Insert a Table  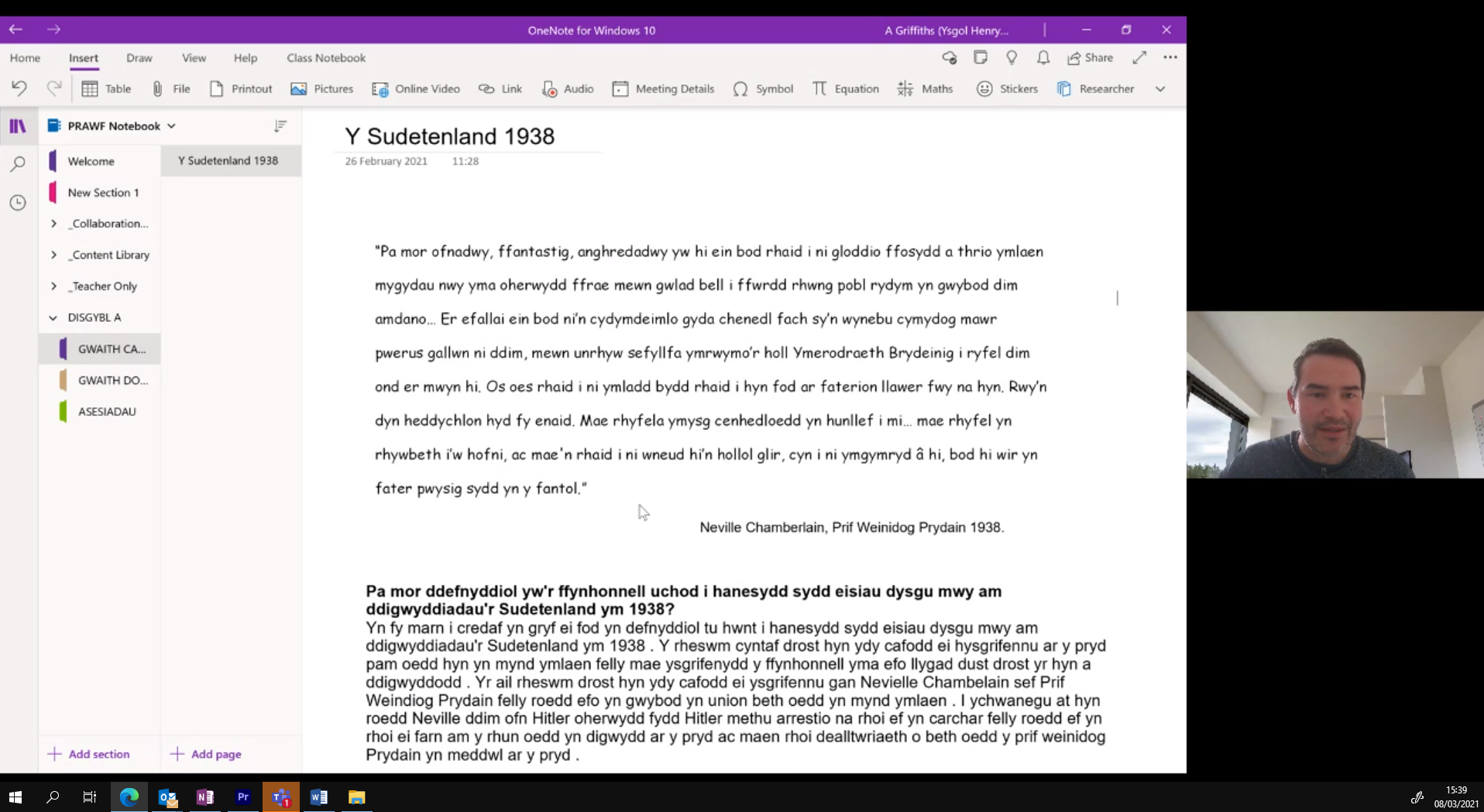click(106, 89)
